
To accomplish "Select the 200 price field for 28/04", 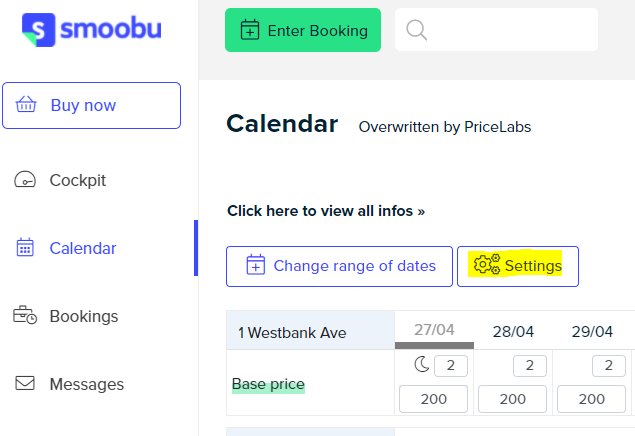I will pos(512,399).
